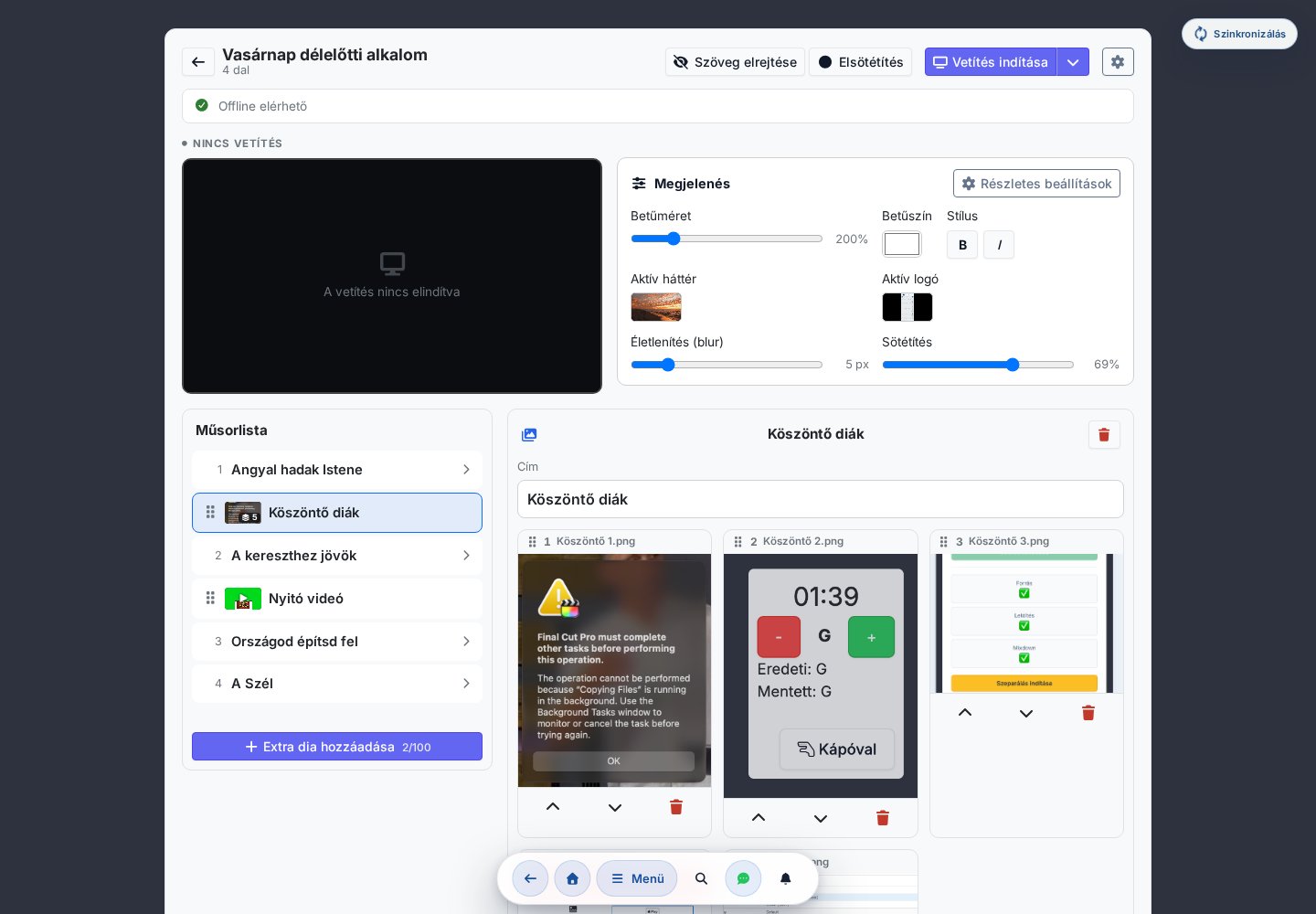Open settings gear icon in header

[x=1118, y=62]
